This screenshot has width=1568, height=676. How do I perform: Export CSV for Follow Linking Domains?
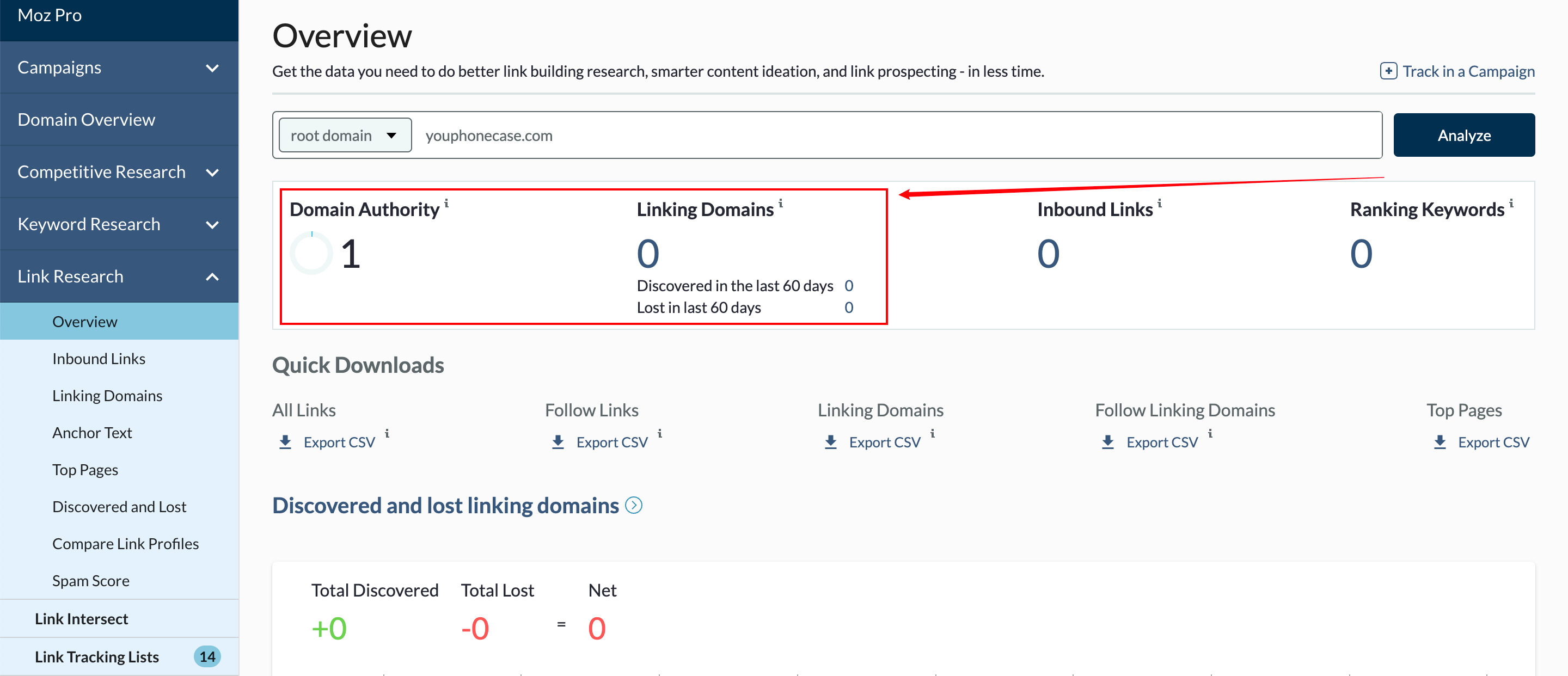pos(1162,443)
